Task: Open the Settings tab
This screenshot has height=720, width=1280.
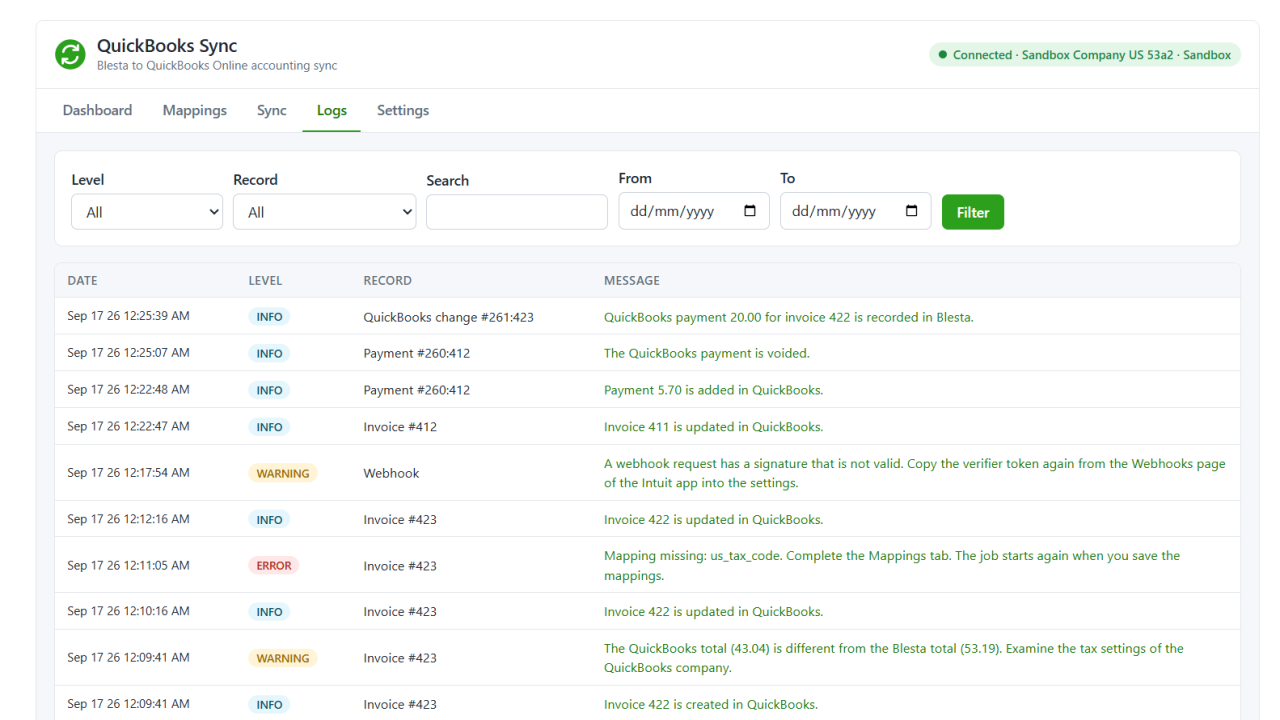Action: point(403,110)
